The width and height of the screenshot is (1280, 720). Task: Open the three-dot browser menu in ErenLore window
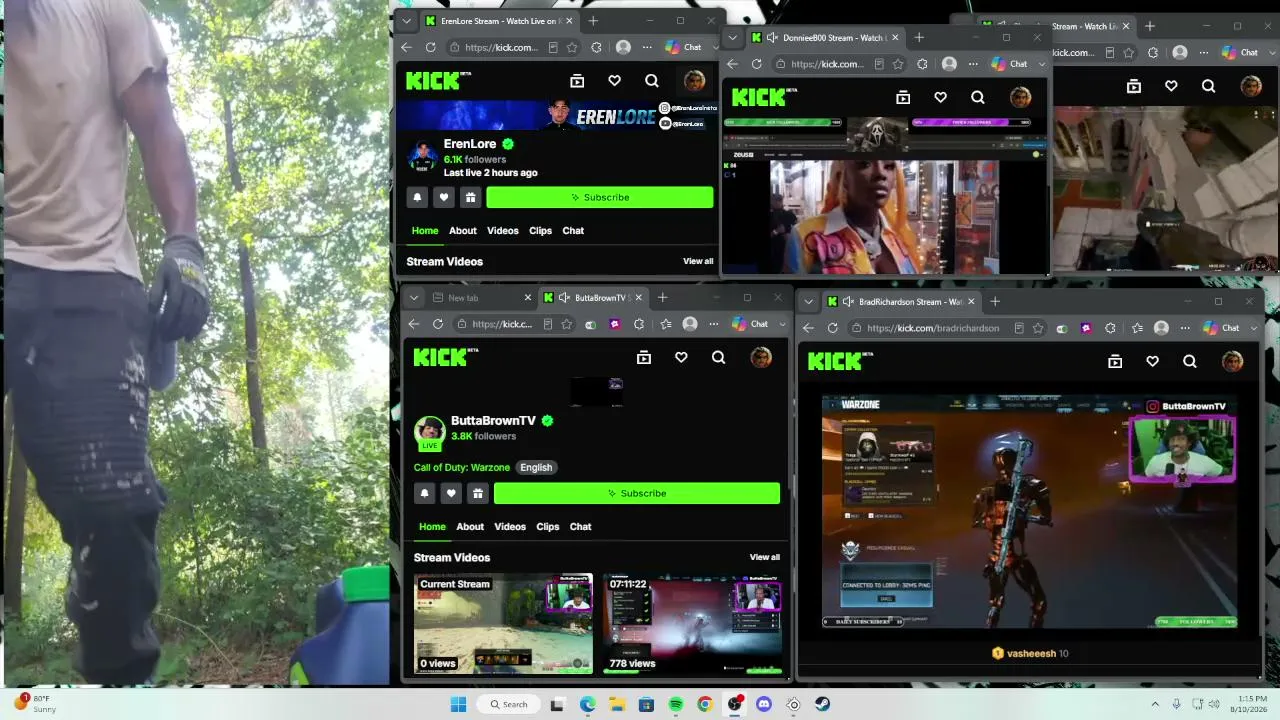[647, 47]
